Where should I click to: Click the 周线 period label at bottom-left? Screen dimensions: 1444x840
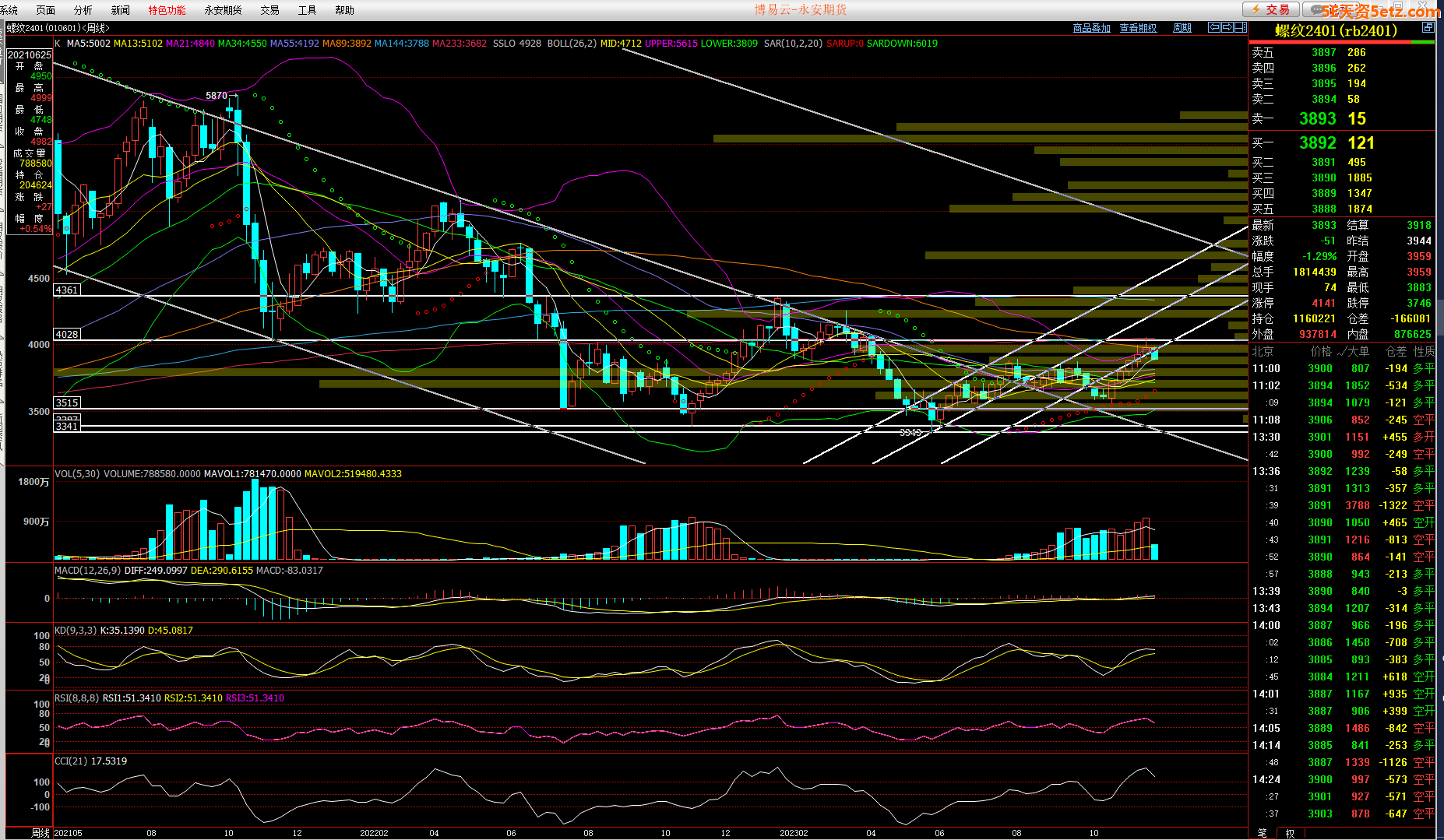tap(41, 833)
